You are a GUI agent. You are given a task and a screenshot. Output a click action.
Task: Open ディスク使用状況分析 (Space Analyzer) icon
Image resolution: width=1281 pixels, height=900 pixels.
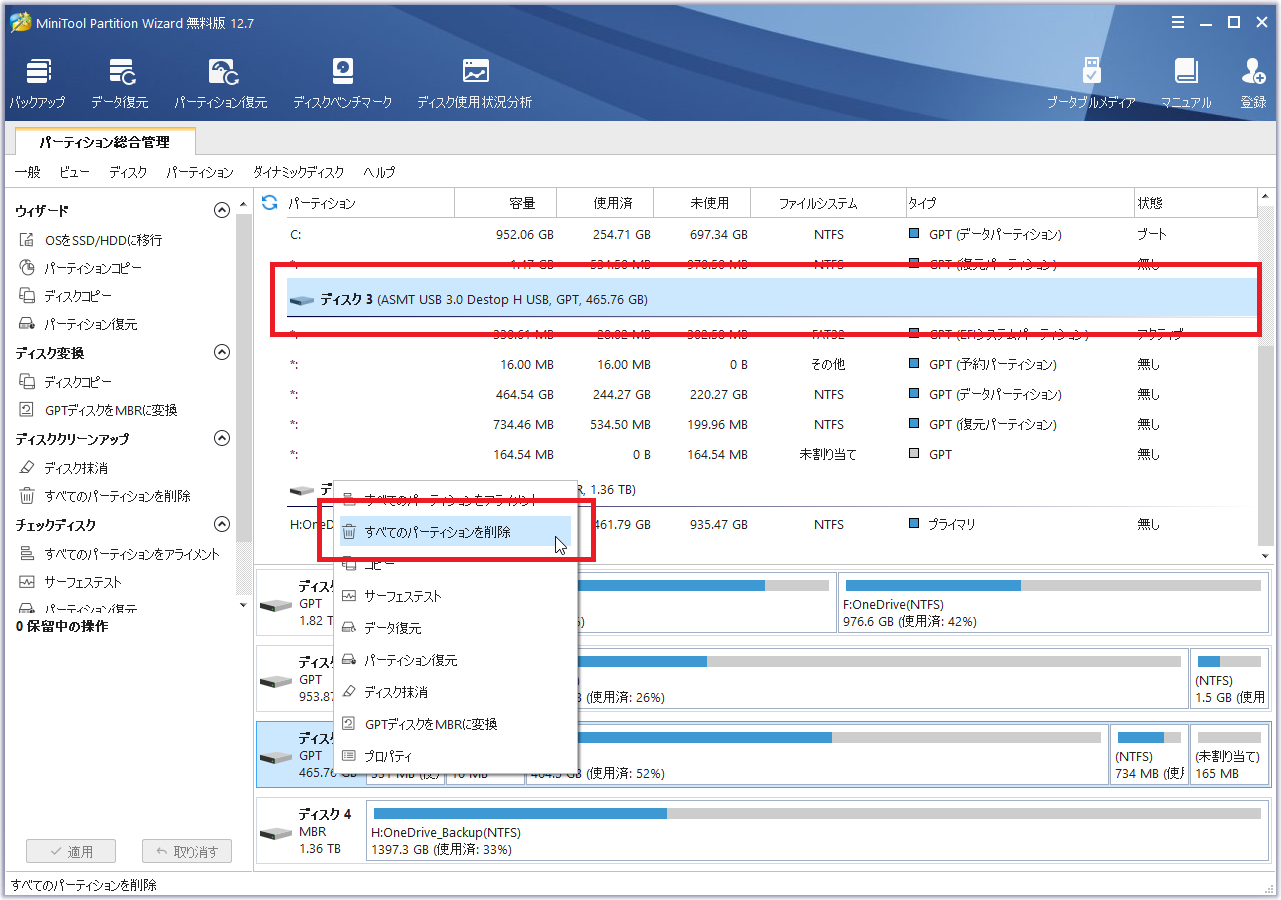475,82
